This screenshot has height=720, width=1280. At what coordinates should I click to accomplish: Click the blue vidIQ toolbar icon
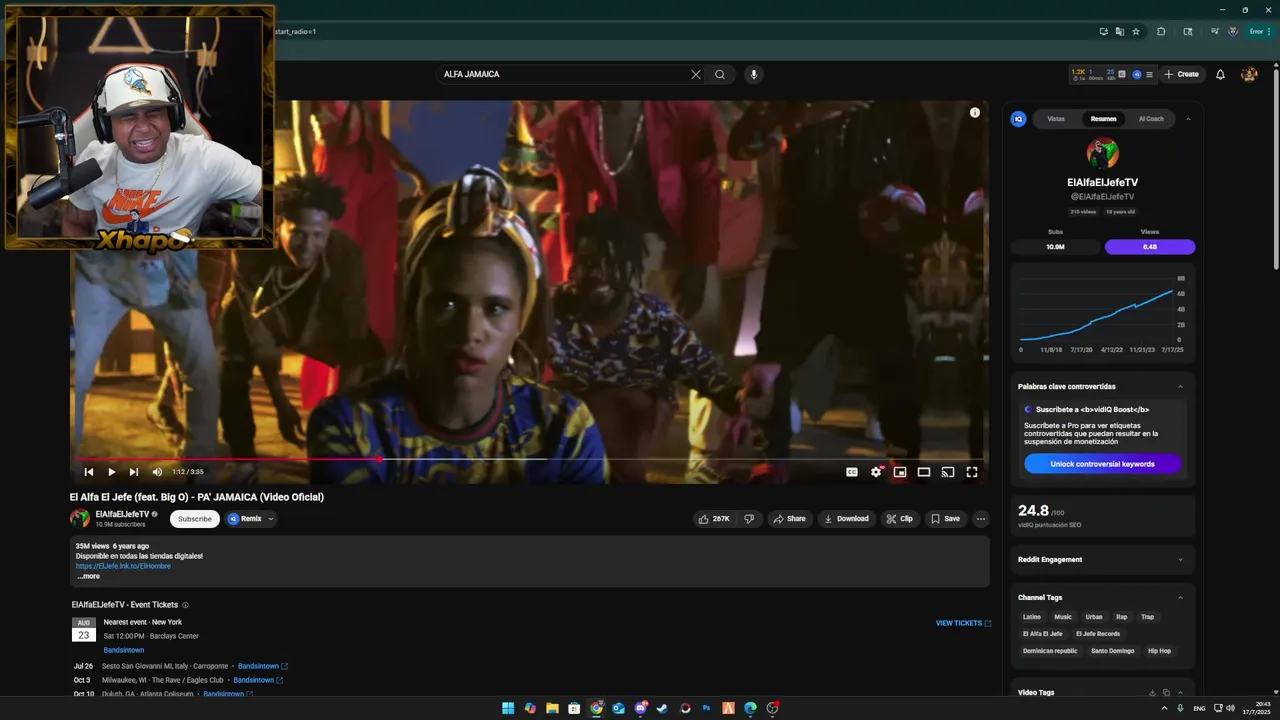[1136, 74]
